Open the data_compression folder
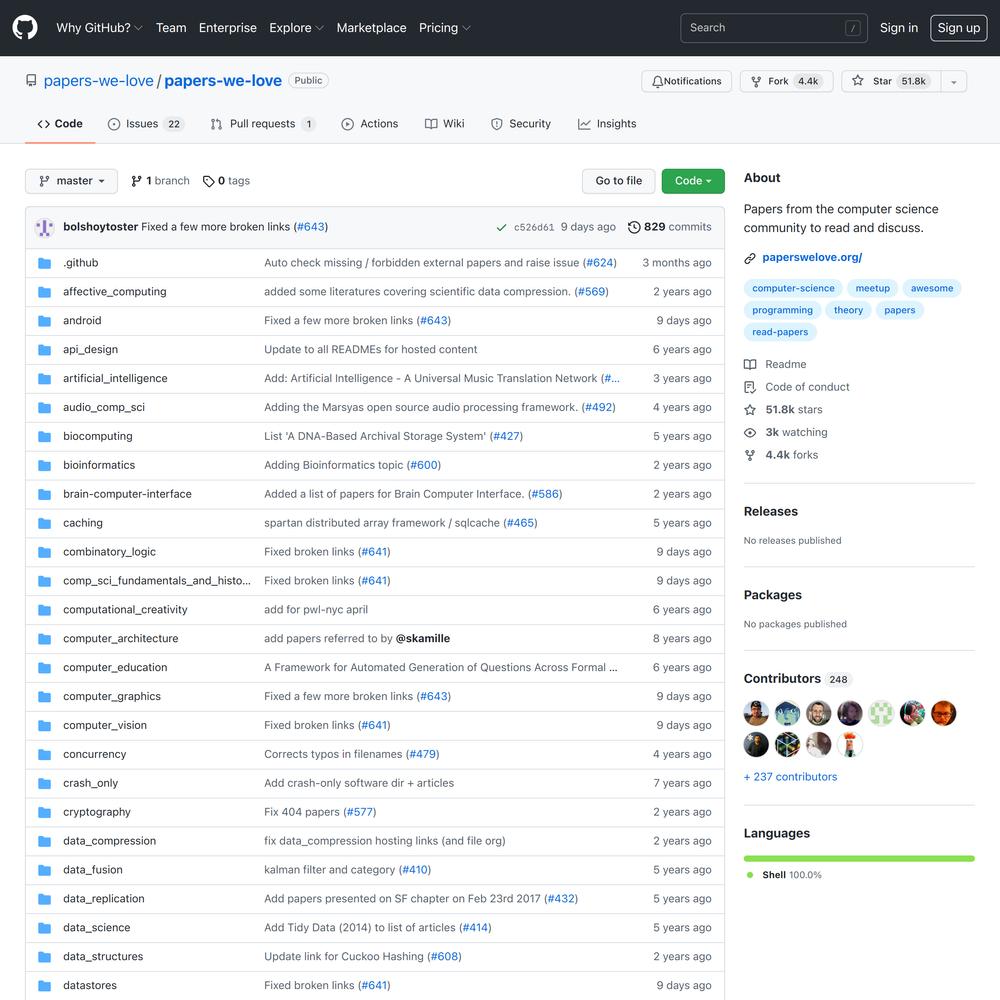The image size is (1000, 1000). click(x=110, y=841)
